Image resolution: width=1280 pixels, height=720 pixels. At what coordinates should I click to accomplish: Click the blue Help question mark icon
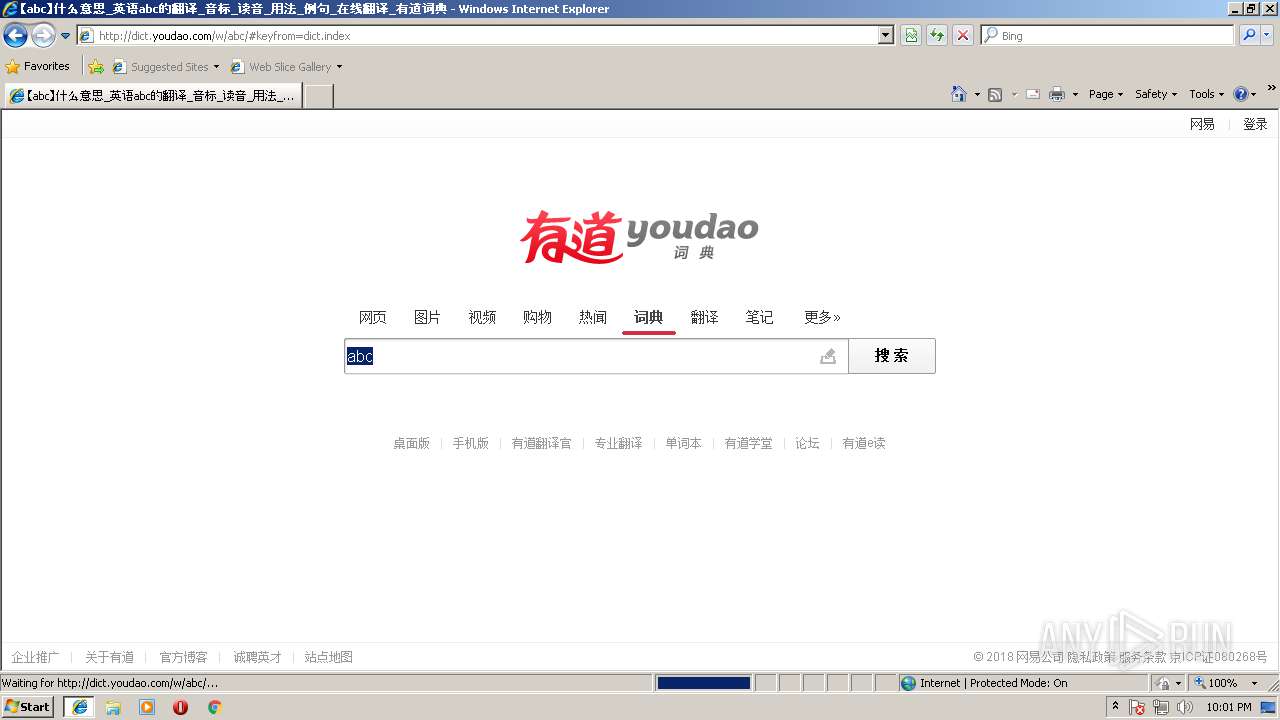click(x=1241, y=94)
